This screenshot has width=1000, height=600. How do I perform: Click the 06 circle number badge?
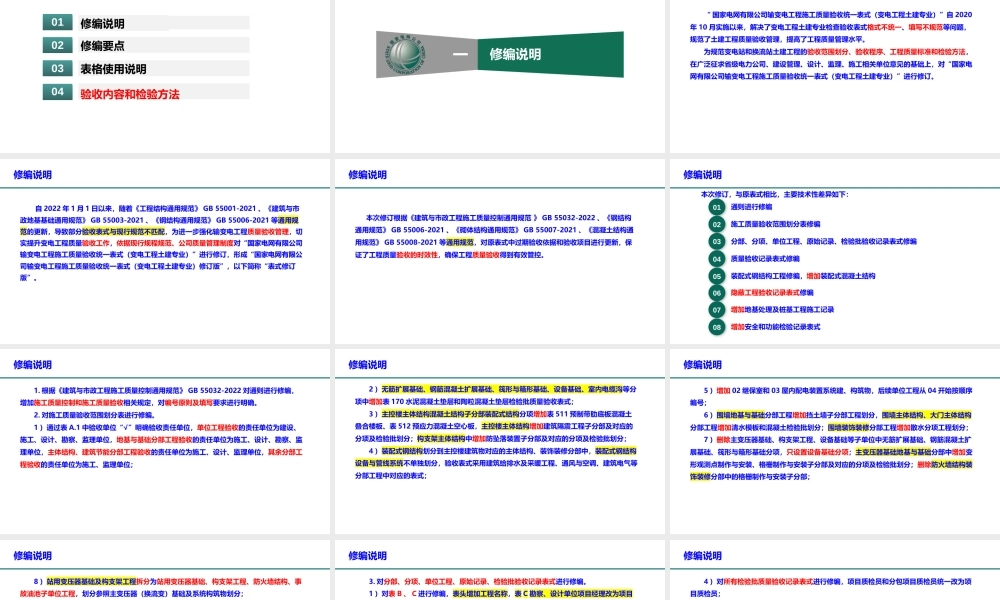tap(716, 292)
